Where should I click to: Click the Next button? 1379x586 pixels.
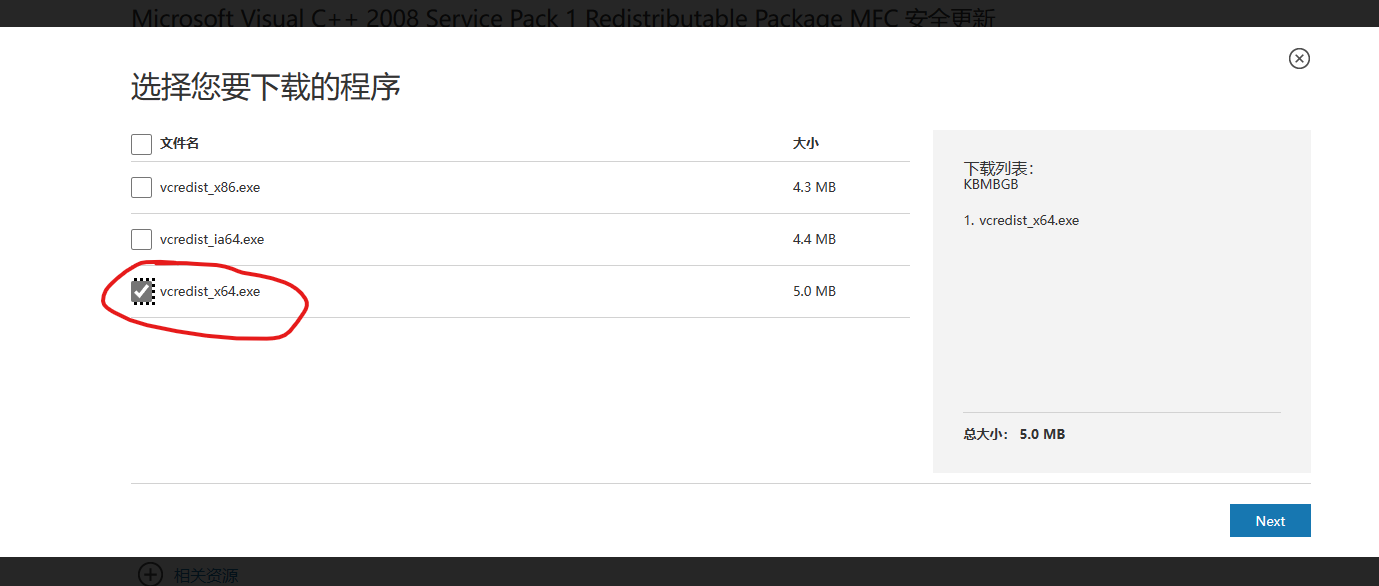click(x=1270, y=521)
